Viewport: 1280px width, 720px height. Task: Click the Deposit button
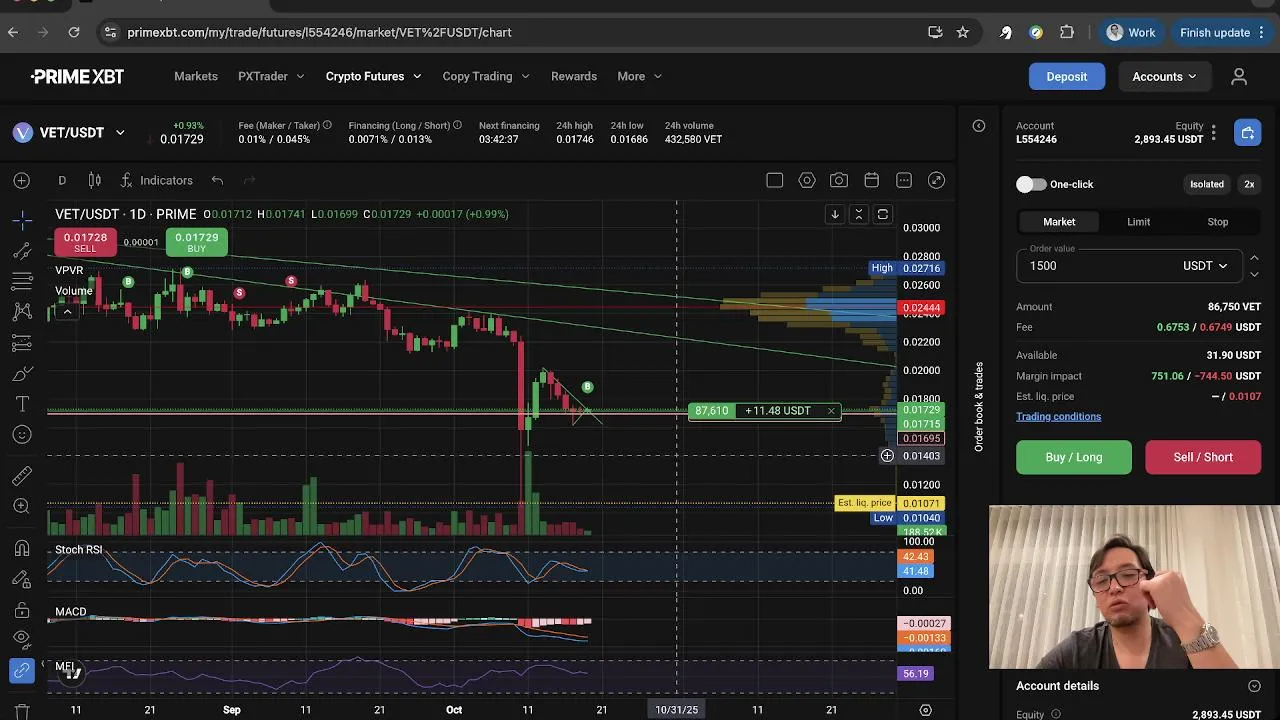(1067, 76)
